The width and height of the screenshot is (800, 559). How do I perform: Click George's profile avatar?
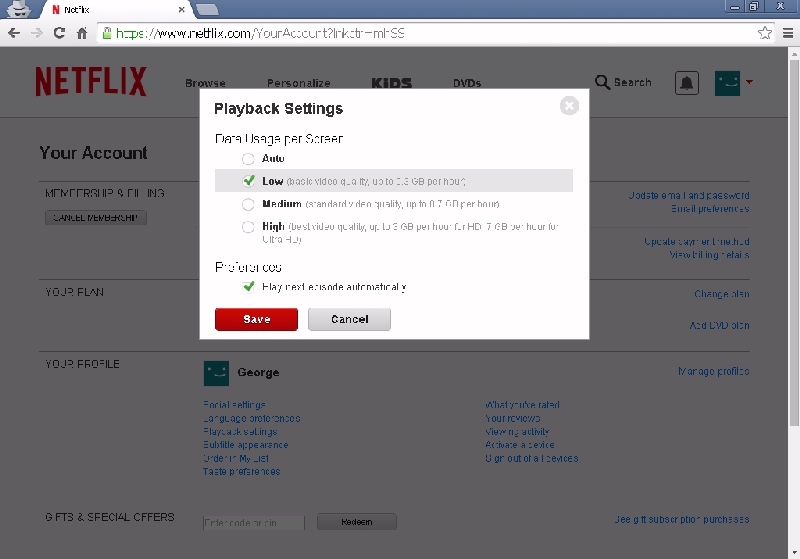[216, 373]
